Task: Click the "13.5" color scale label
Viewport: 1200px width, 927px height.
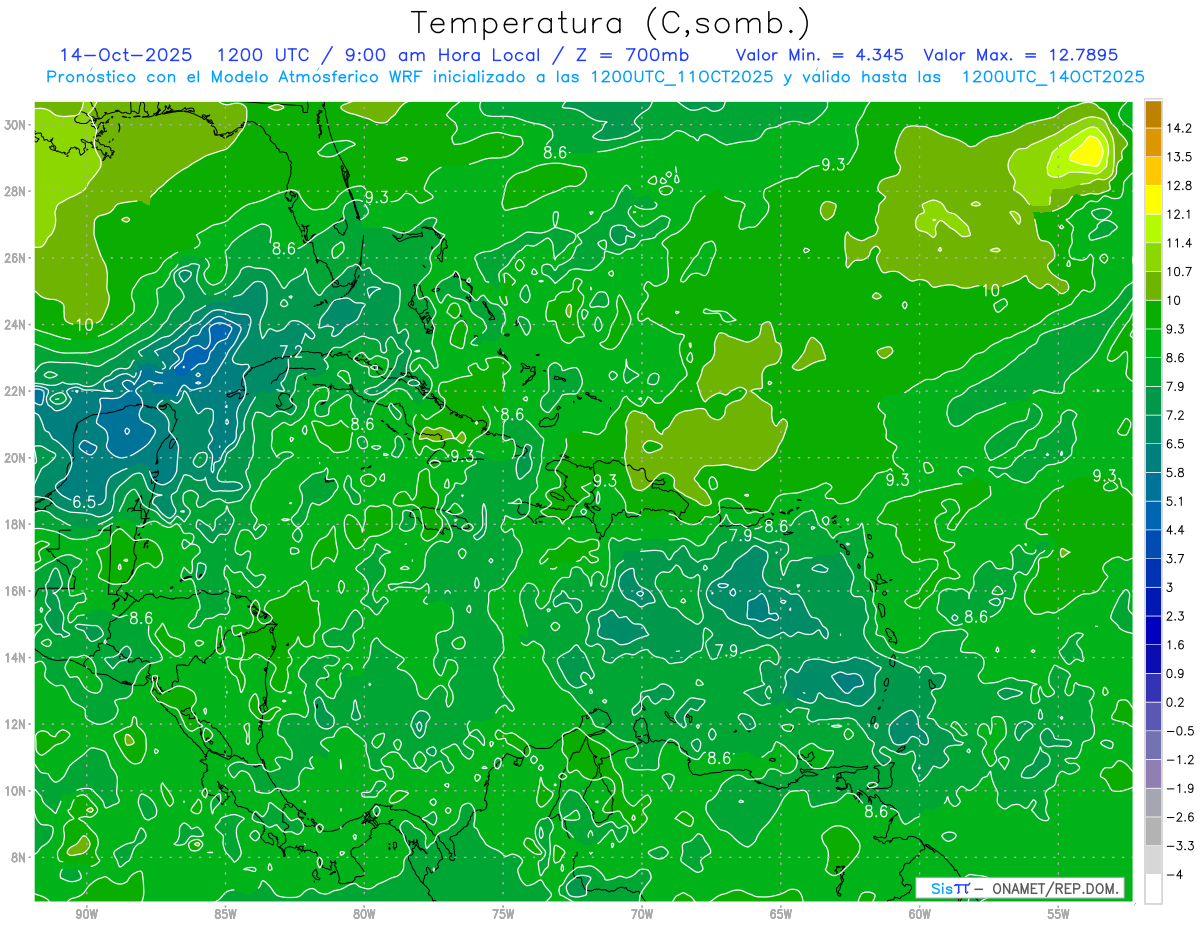Action: 1181,157
